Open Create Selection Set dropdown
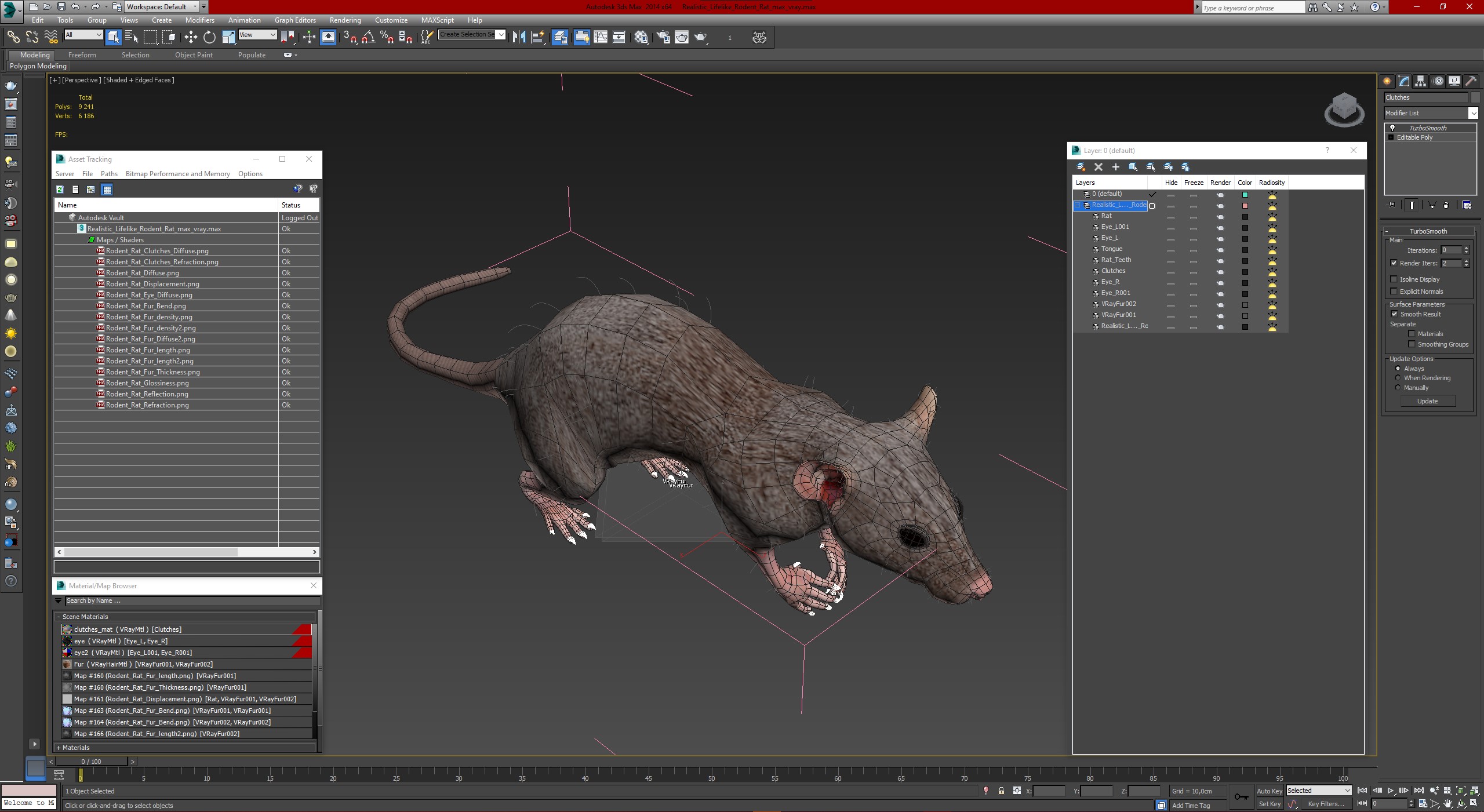 pyautogui.click(x=501, y=34)
